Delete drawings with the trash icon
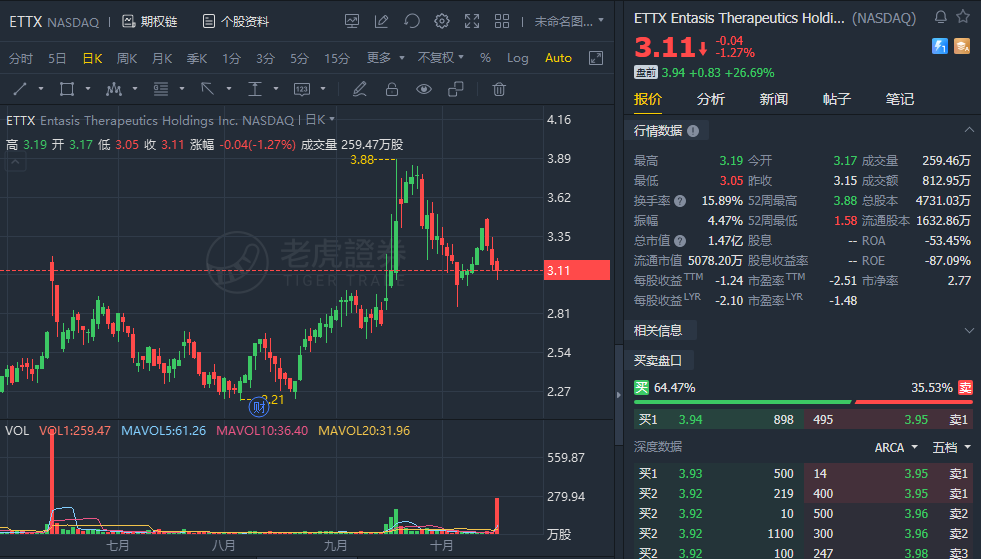 [499, 90]
